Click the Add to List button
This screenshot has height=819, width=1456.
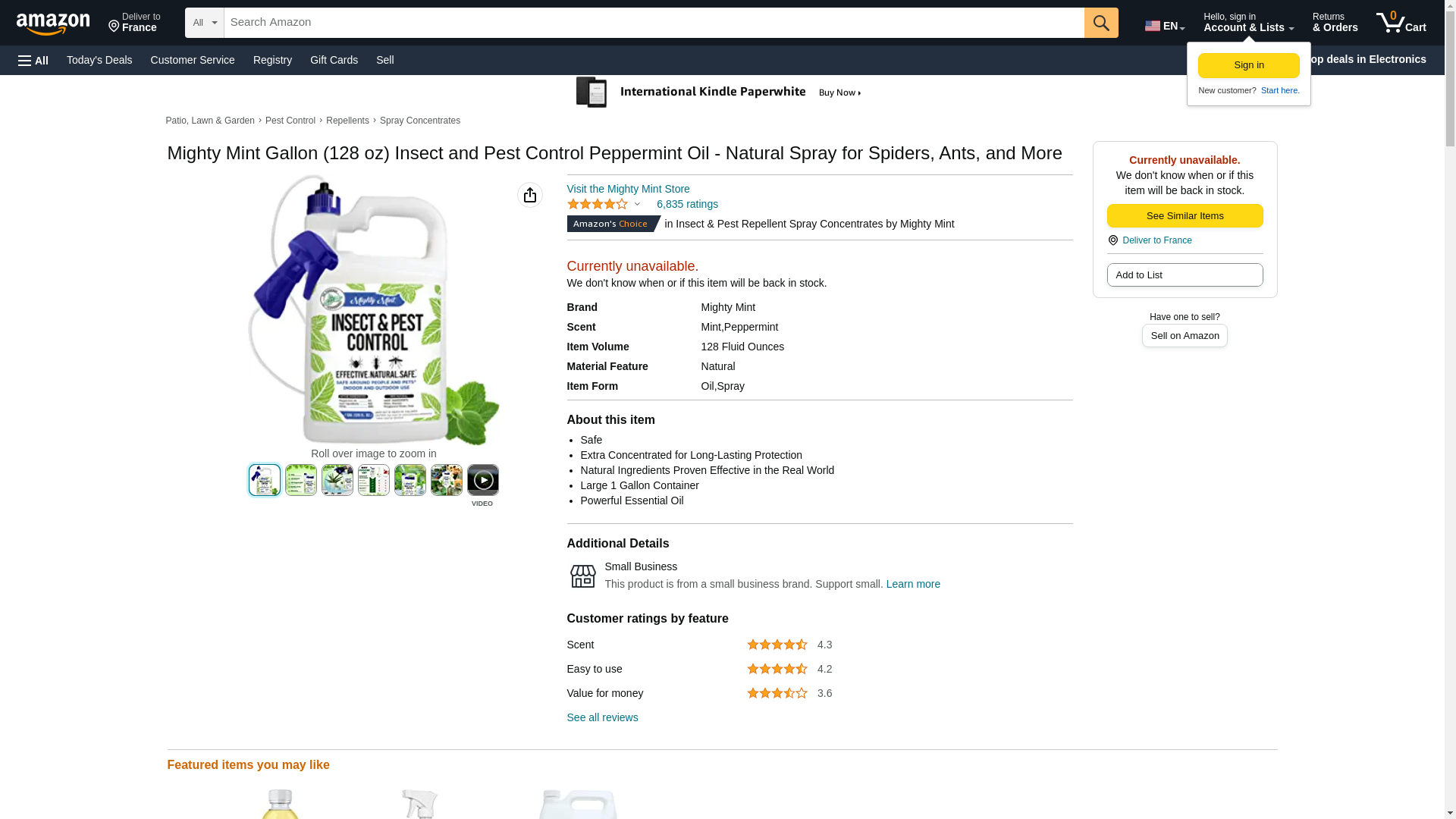(1185, 275)
